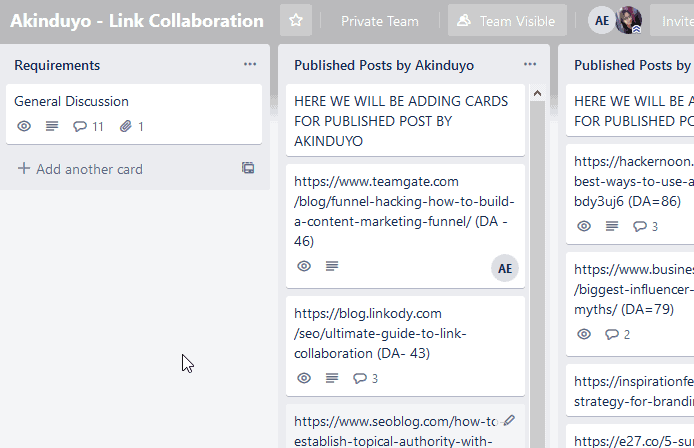694x448 pixels.
Task: Click comments icon on linkody card
Action: (x=365, y=378)
